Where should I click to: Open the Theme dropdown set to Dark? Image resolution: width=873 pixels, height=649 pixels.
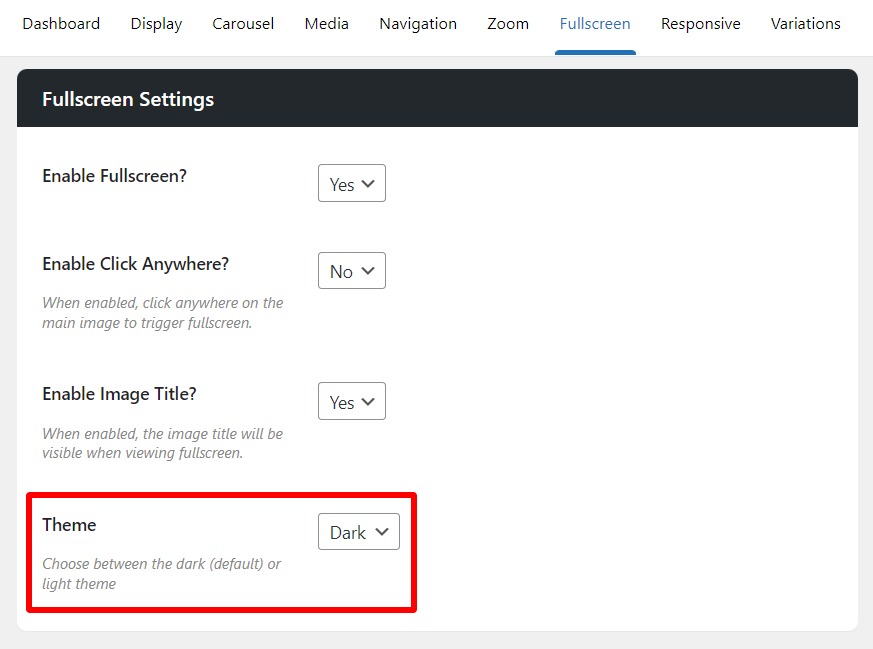(358, 532)
